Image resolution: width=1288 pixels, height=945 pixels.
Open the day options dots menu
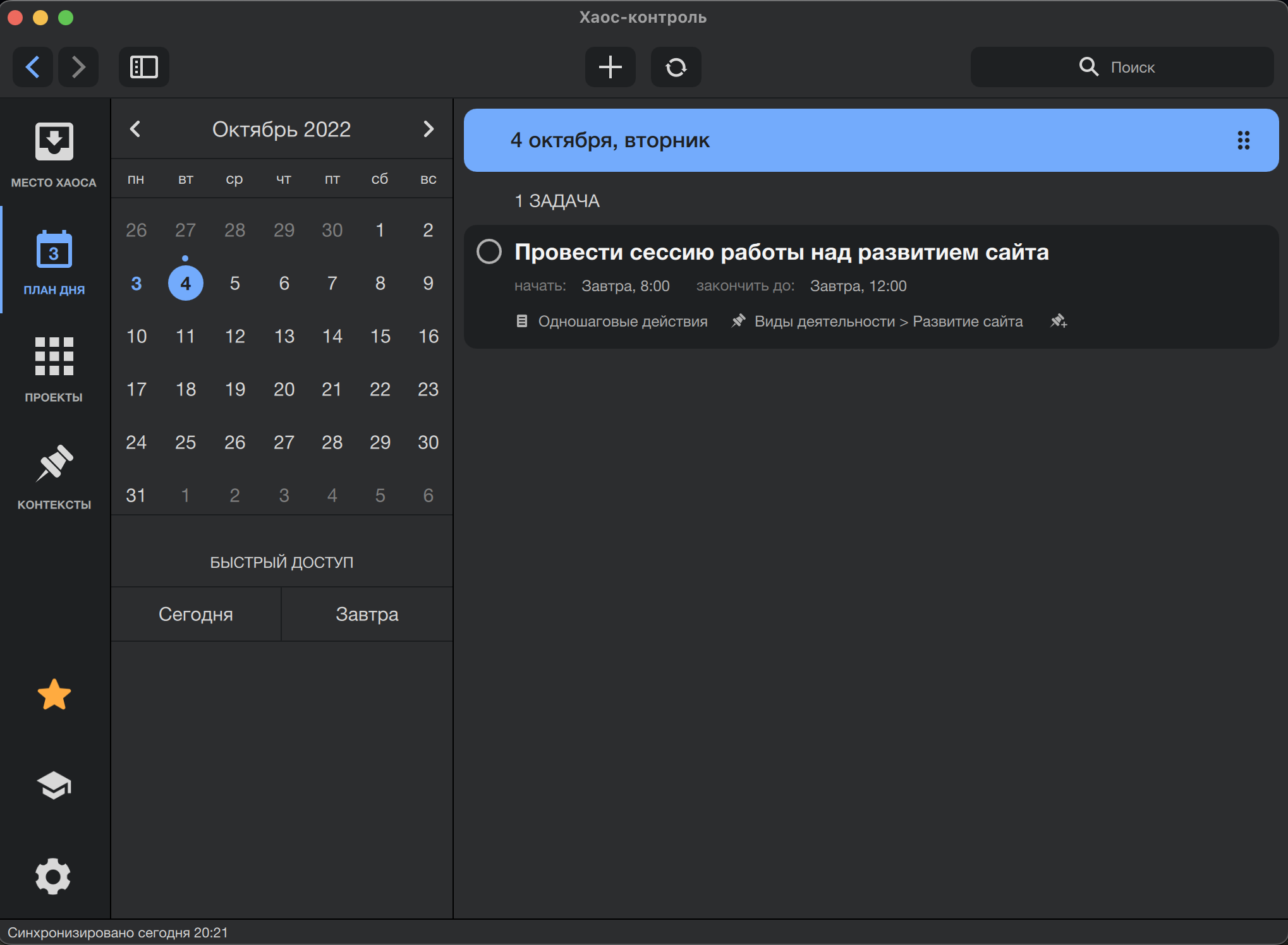pyautogui.click(x=1243, y=140)
